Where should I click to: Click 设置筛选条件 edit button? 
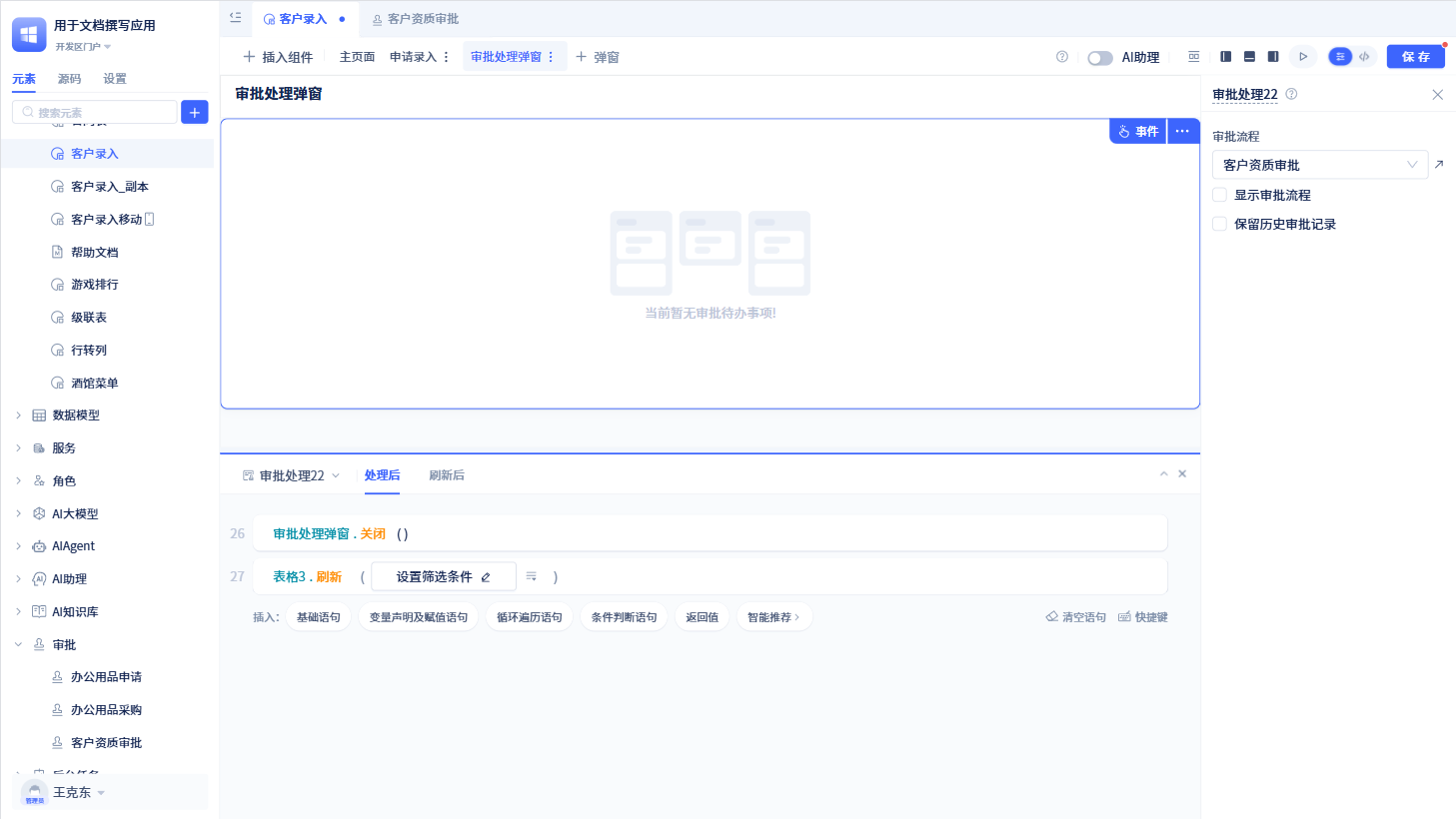(444, 577)
